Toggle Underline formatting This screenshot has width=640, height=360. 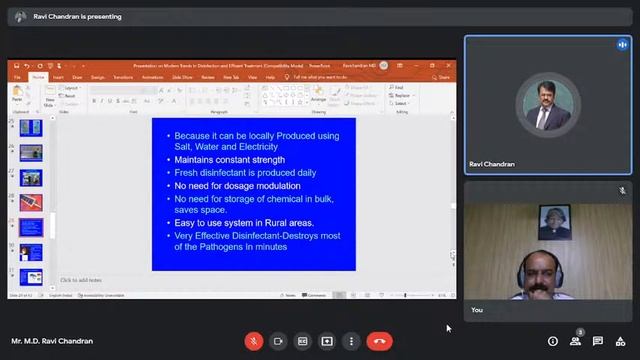[110, 101]
